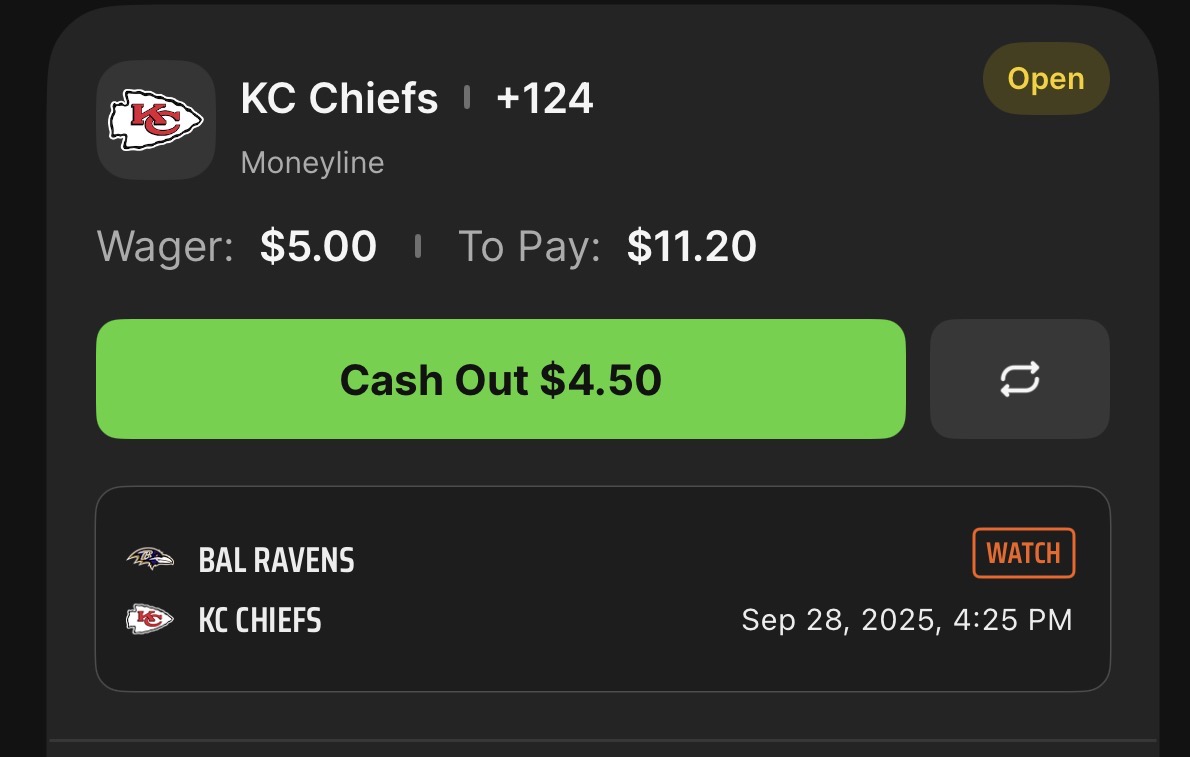Click the $11.20 payout amount
1190x757 pixels.
[x=691, y=246]
